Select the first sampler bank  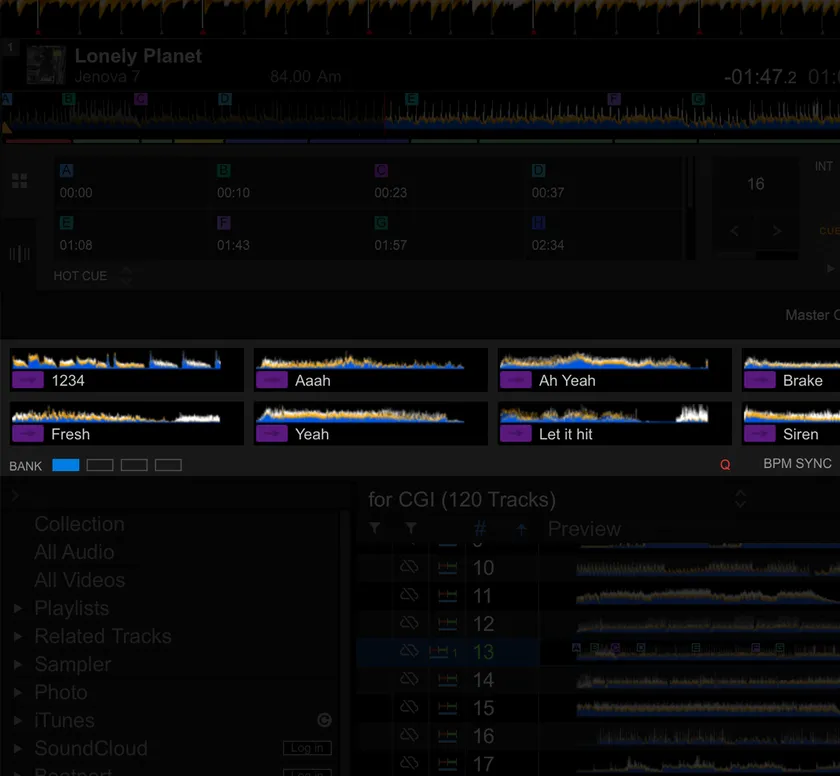66,465
